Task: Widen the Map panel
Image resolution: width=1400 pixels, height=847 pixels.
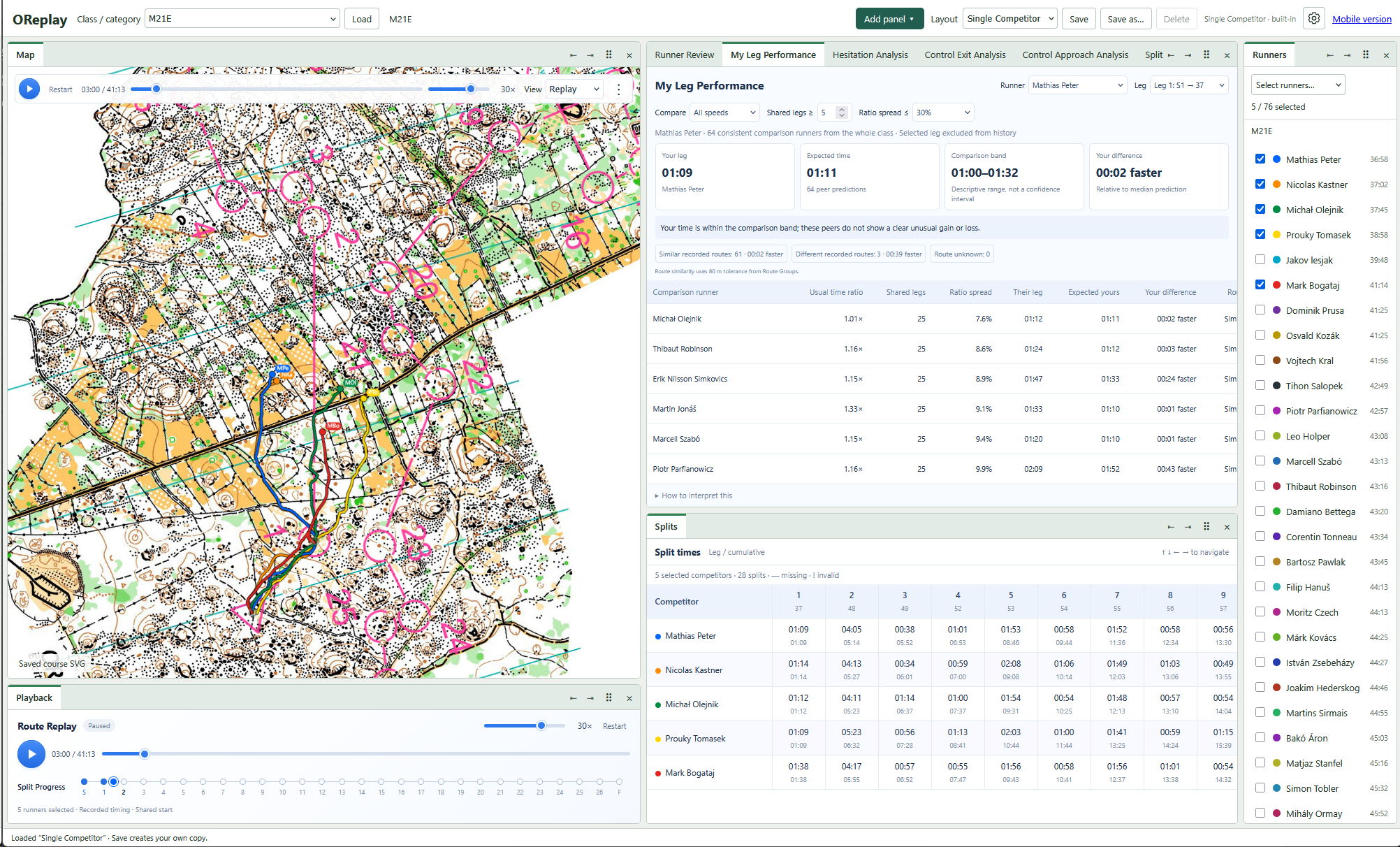Action: (x=590, y=55)
